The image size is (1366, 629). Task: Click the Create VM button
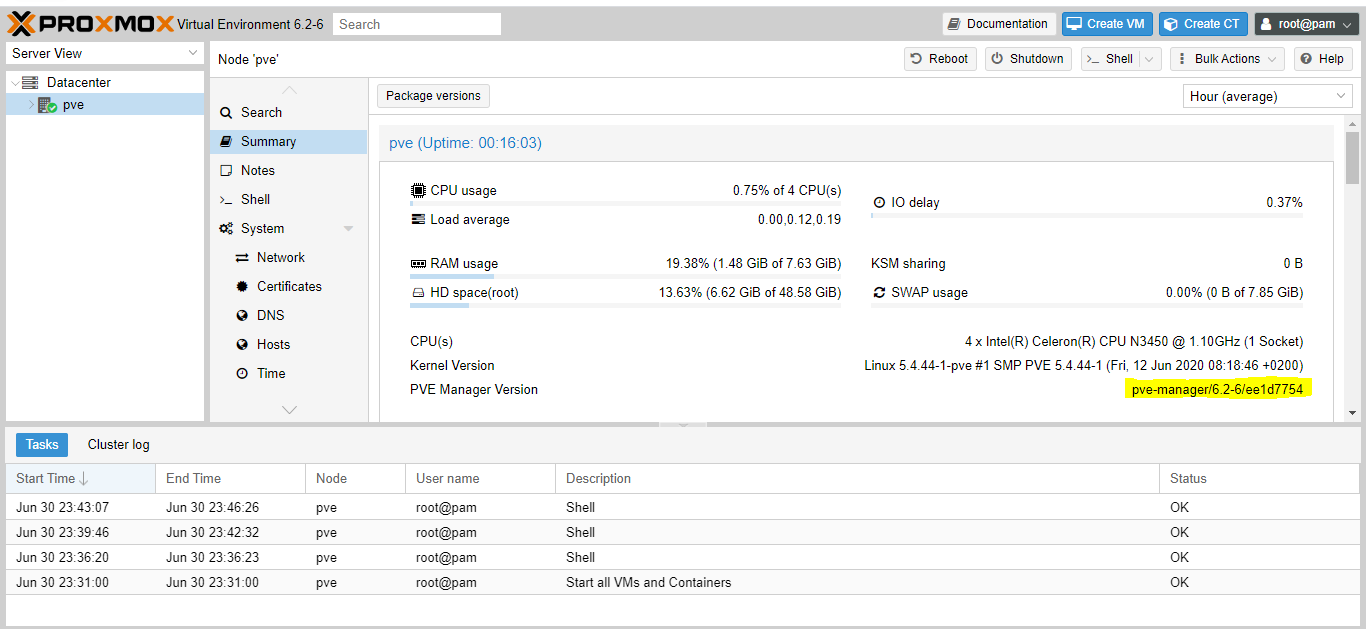1107,24
